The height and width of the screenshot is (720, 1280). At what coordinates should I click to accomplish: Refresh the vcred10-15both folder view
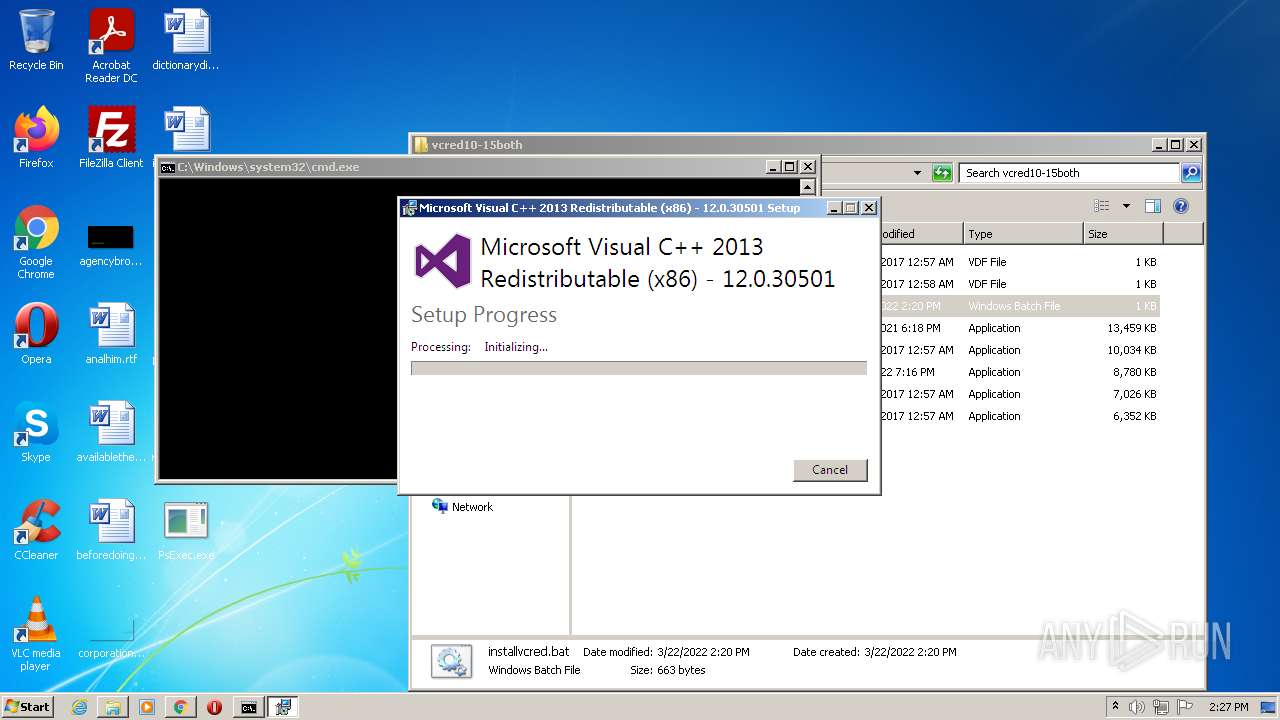(942, 173)
